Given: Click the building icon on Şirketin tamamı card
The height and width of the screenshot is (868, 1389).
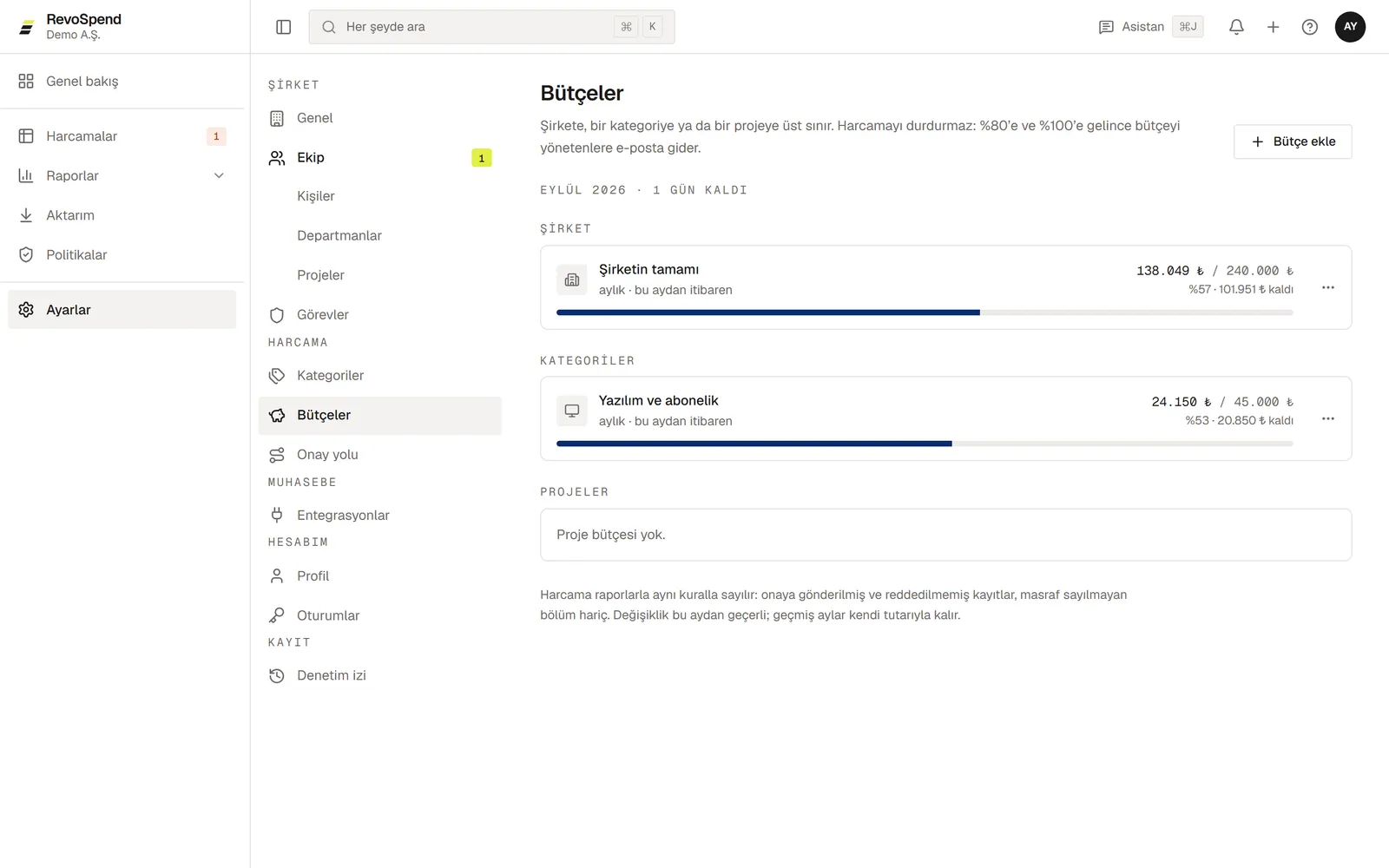Looking at the screenshot, I should click(x=572, y=279).
